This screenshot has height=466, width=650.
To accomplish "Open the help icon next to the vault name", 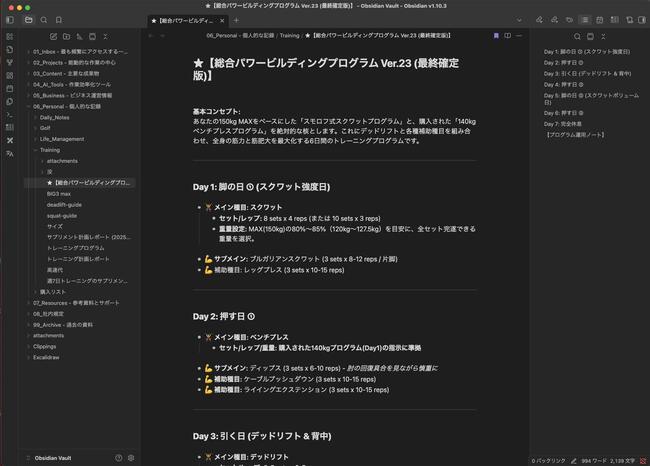I will click(x=119, y=458).
